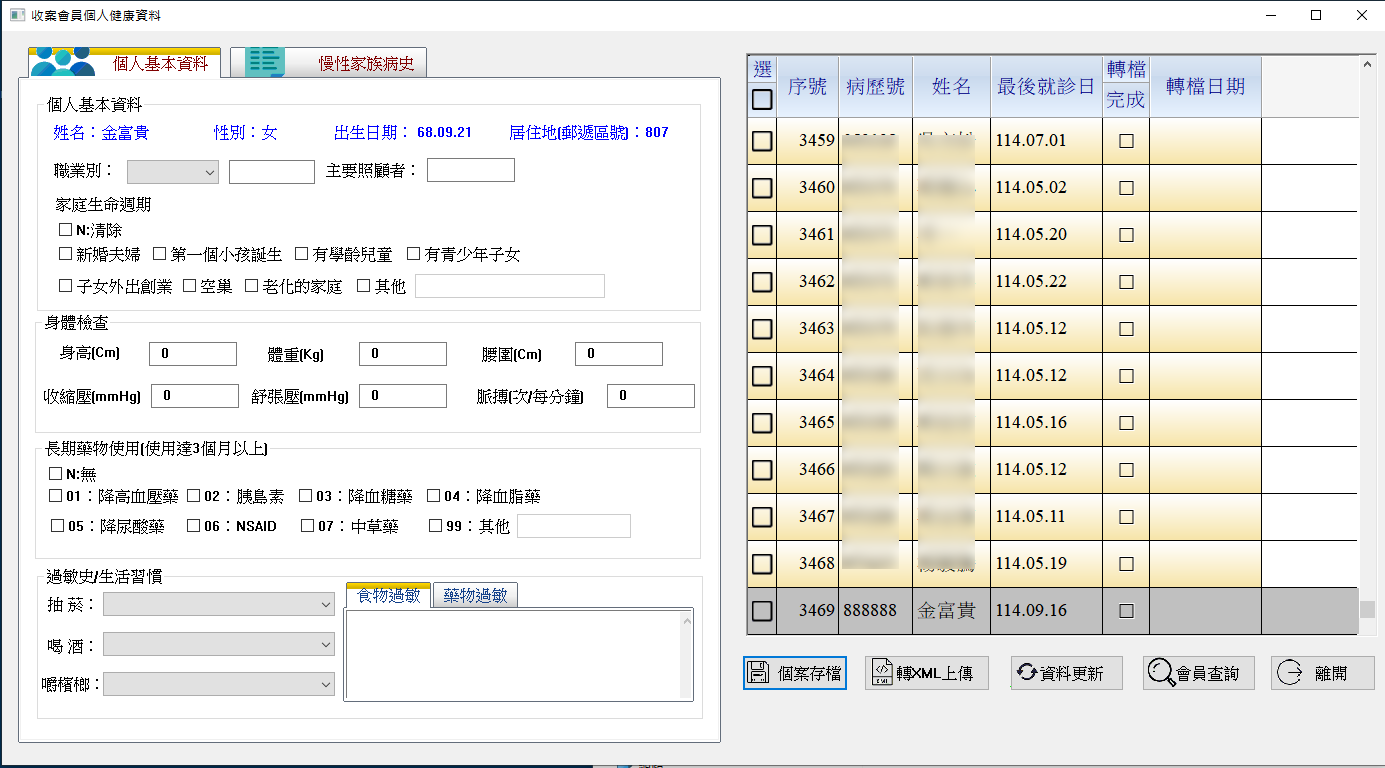Click the XML file icon on 轉XML上傳
The width and height of the screenshot is (1385, 768).
(881, 673)
